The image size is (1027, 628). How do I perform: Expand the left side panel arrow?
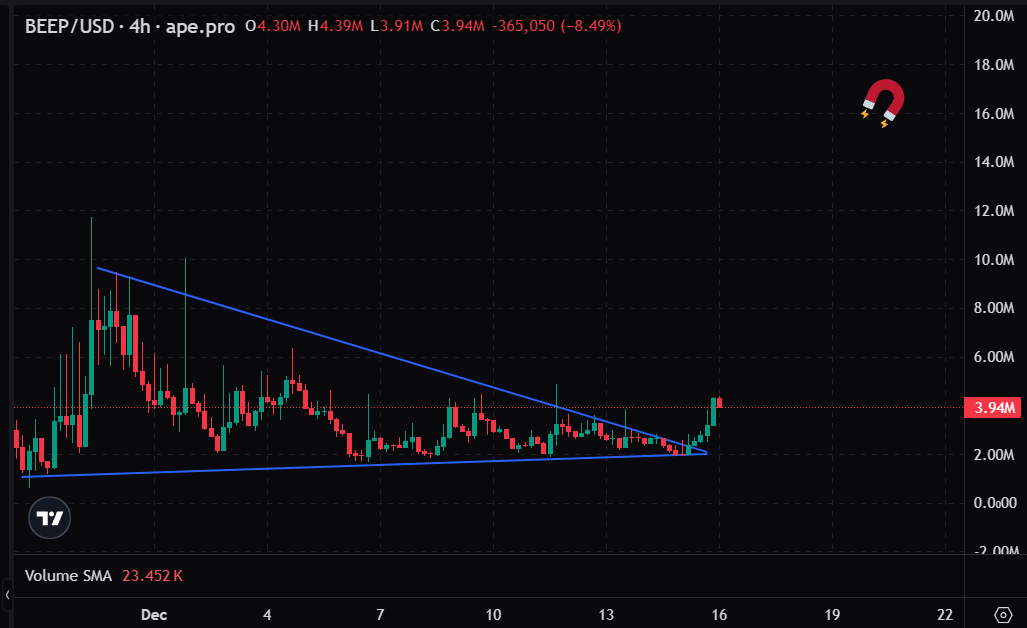pos(7,595)
